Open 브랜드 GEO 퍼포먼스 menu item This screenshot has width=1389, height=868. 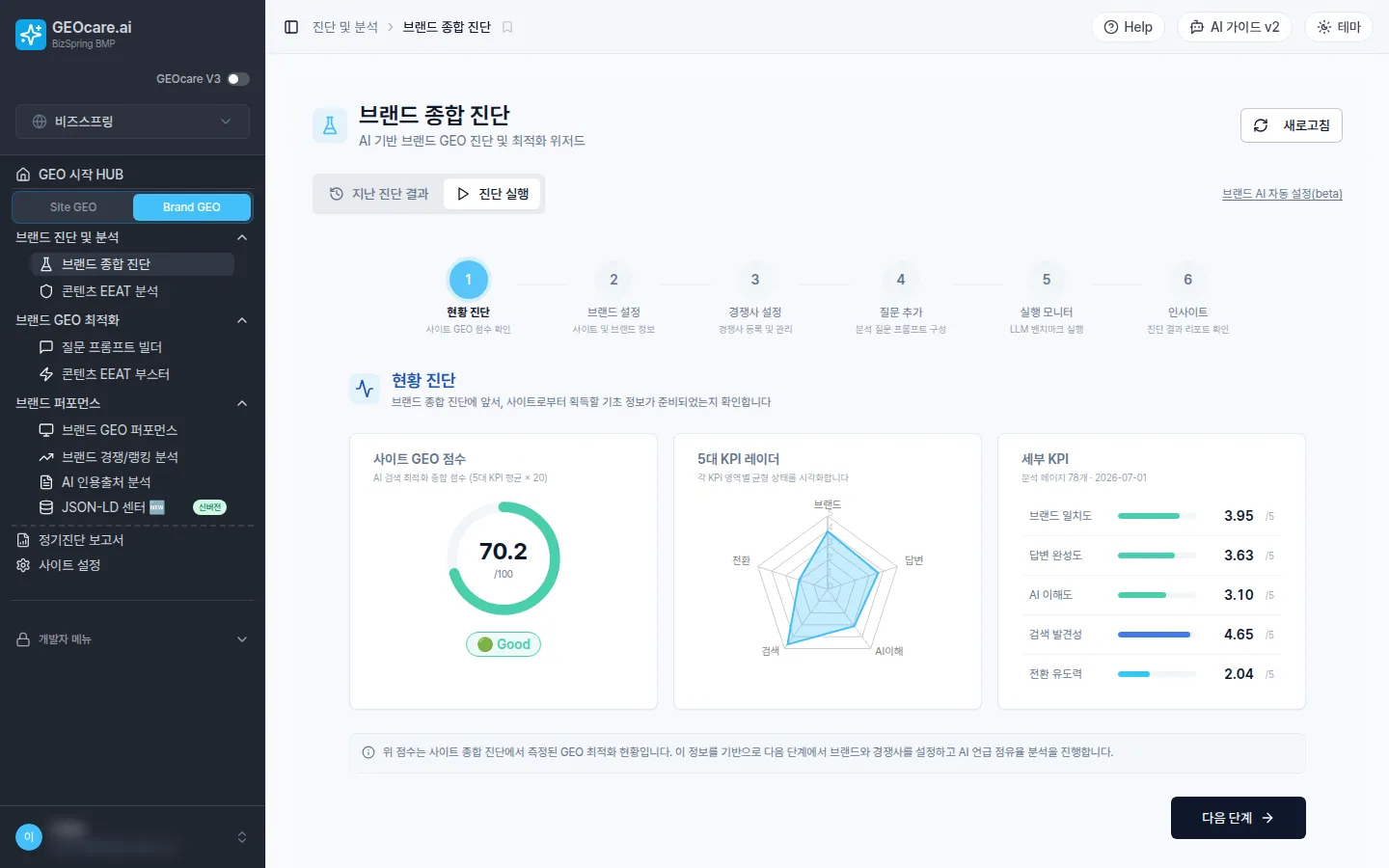[132, 430]
